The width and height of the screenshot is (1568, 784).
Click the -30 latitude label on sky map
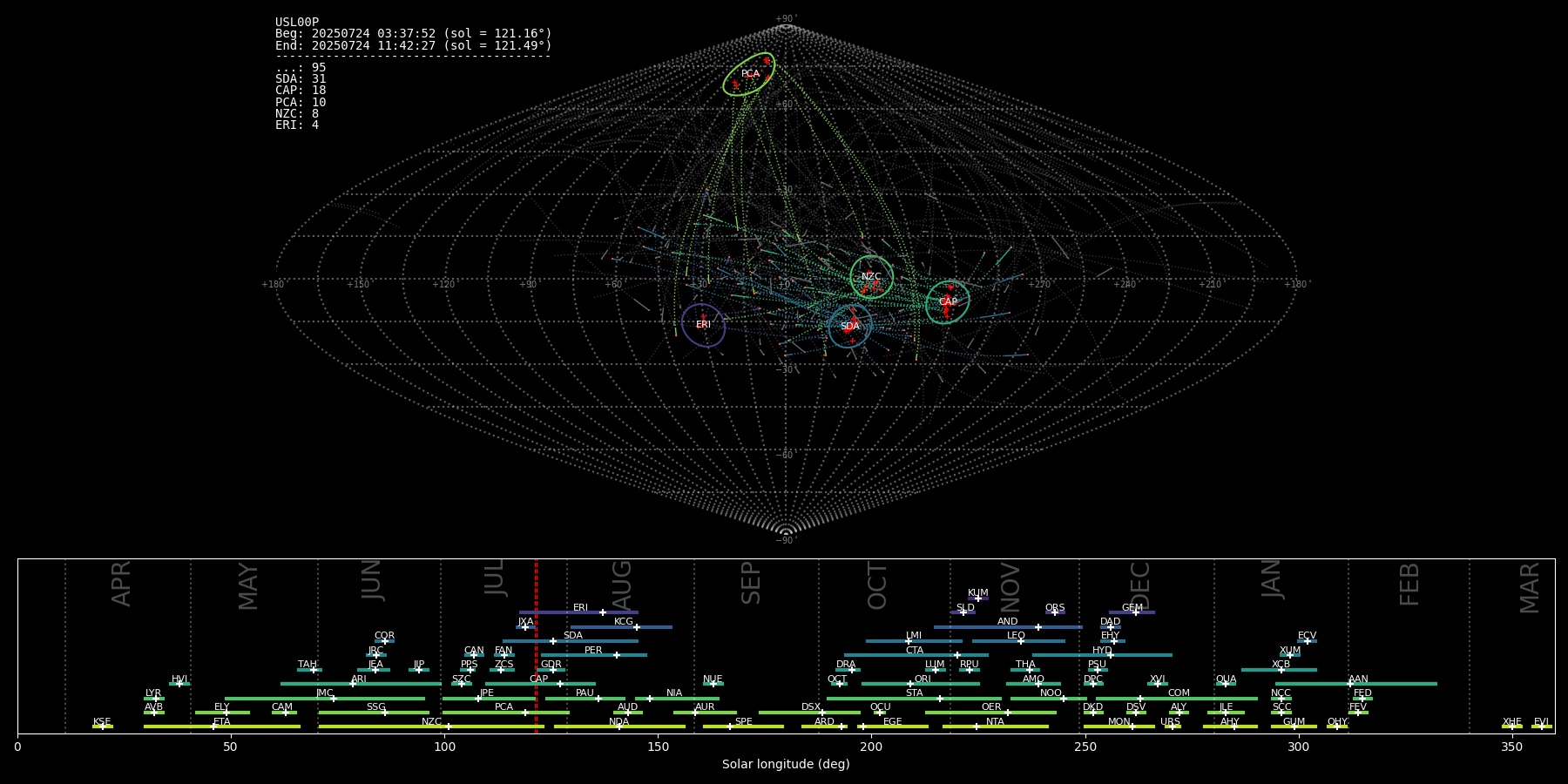tap(786, 370)
